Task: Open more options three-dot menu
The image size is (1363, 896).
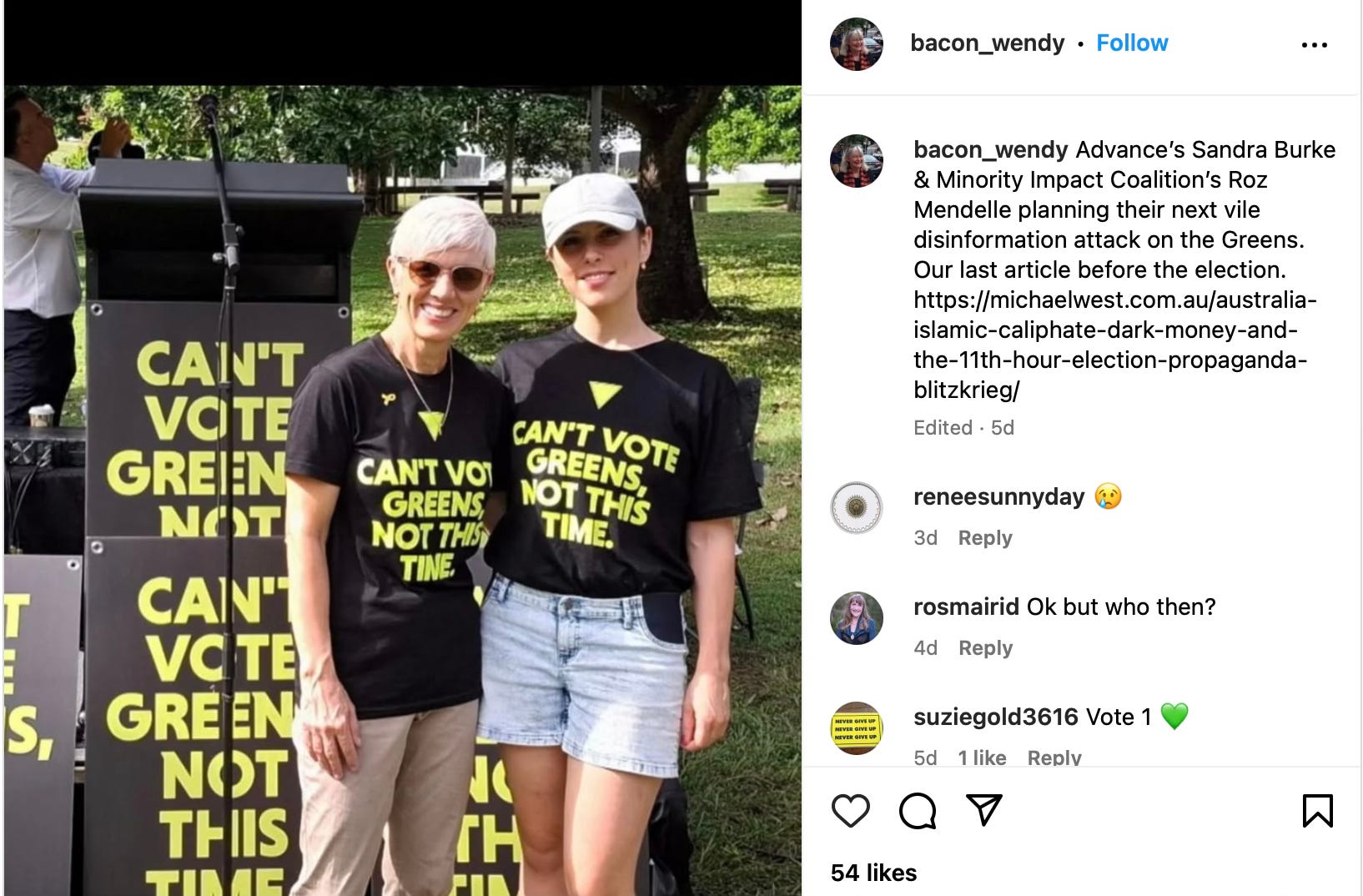Action: (1315, 45)
